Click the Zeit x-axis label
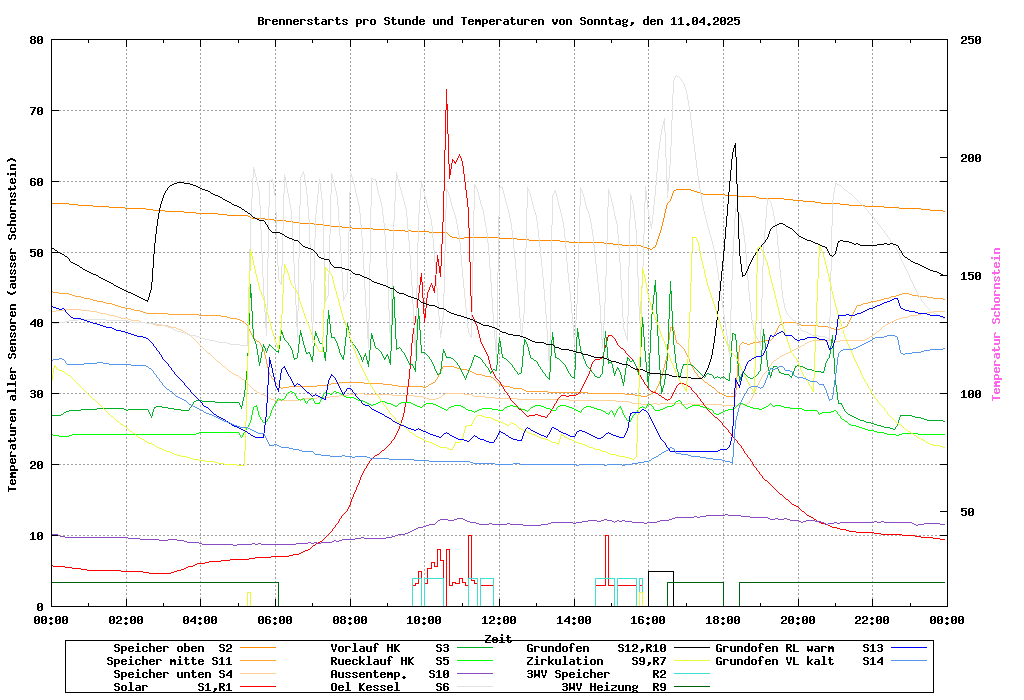 (498, 638)
